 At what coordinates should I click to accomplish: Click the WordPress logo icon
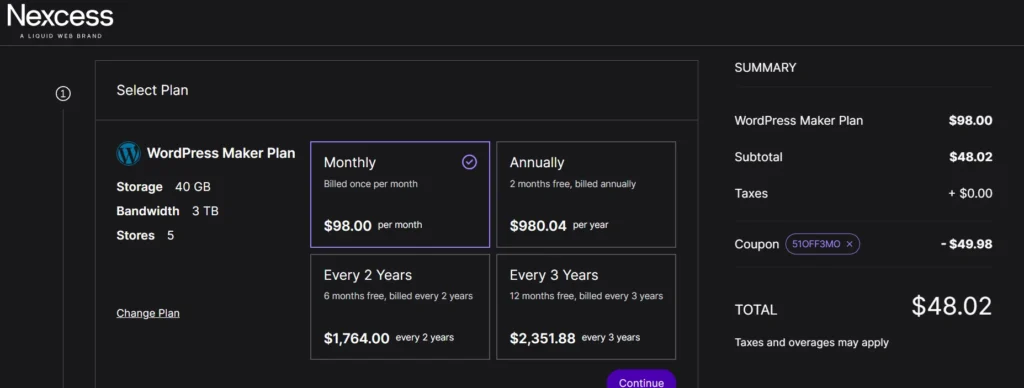click(x=129, y=154)
